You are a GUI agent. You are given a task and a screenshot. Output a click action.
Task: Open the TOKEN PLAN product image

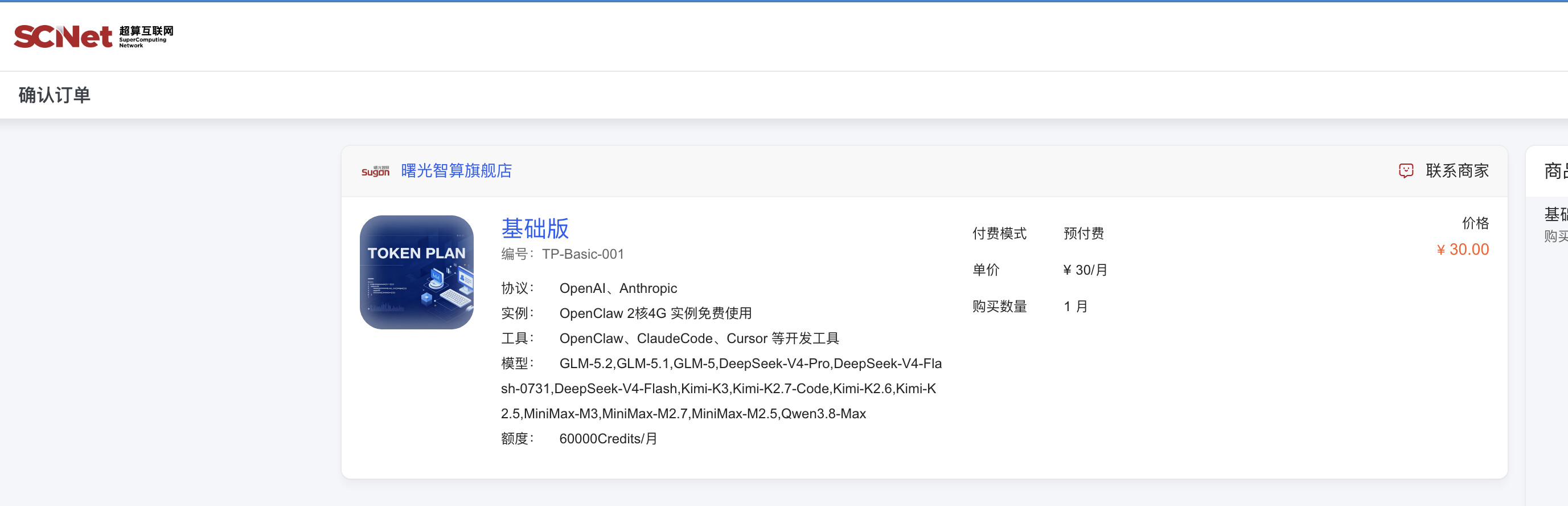tap(416, 272)
